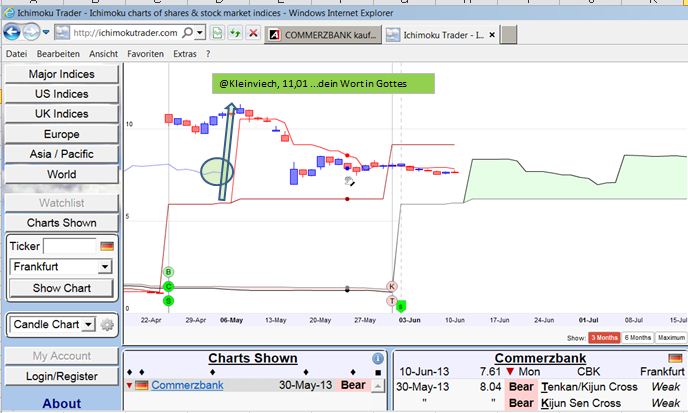Image resolution: width=688 pixels, height=413 pixels.
Task: Click the pink T signal marker
Action: pos(392,301)
